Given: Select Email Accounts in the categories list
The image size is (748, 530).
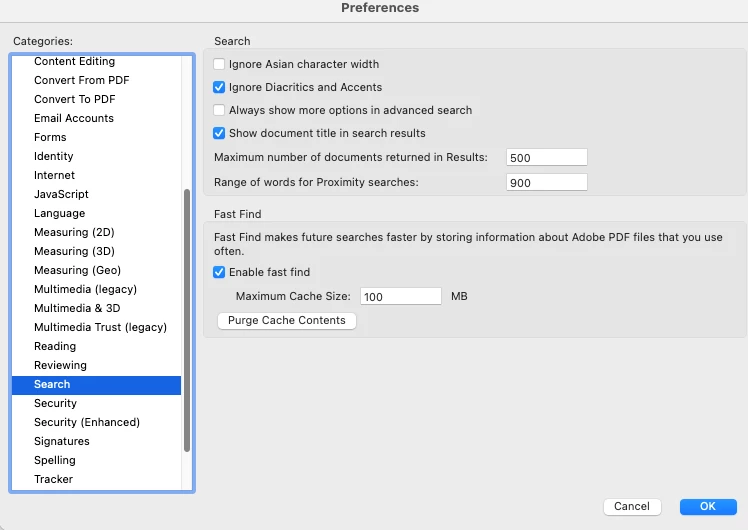Looking at the screenshot, I should coord(74,119).
